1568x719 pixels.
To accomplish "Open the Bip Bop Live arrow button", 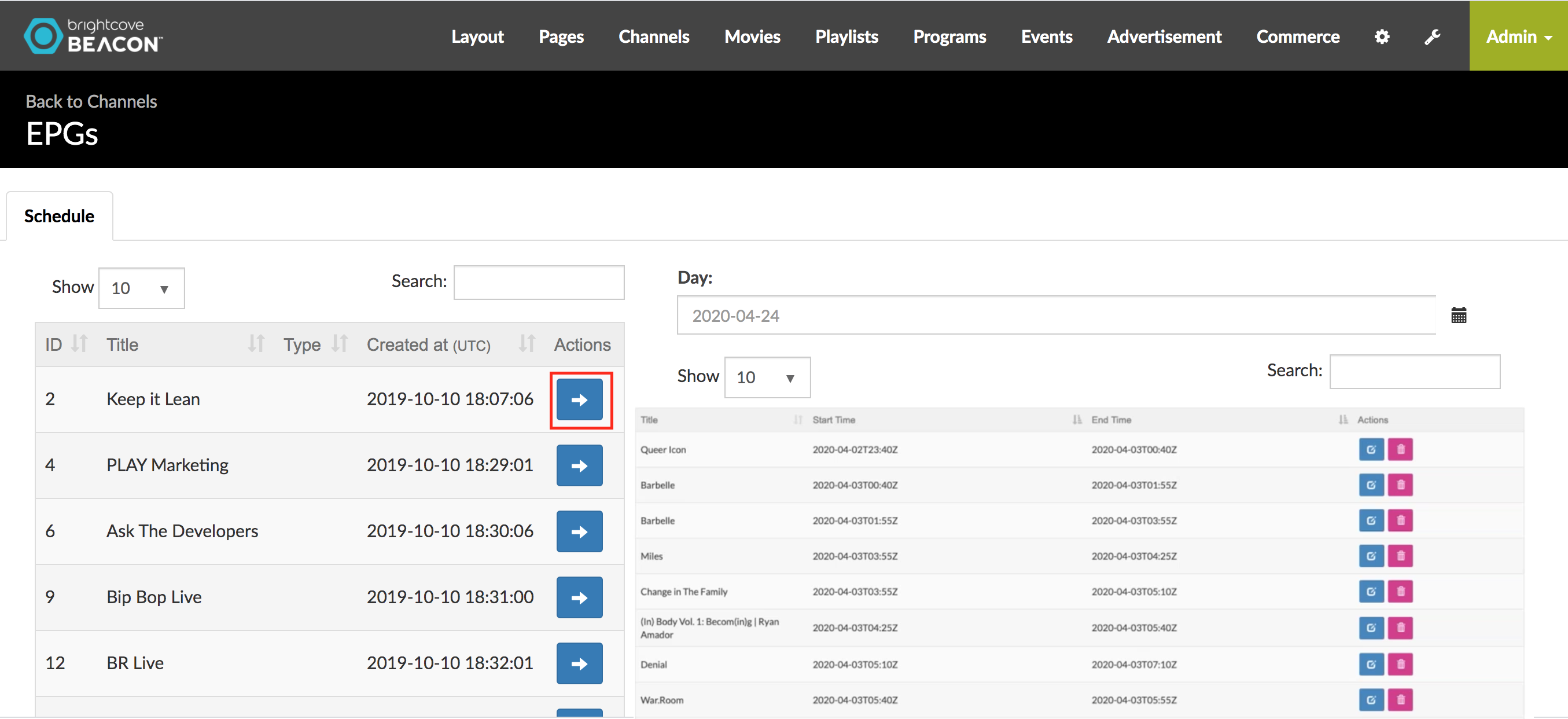I will tap(579, 597).
